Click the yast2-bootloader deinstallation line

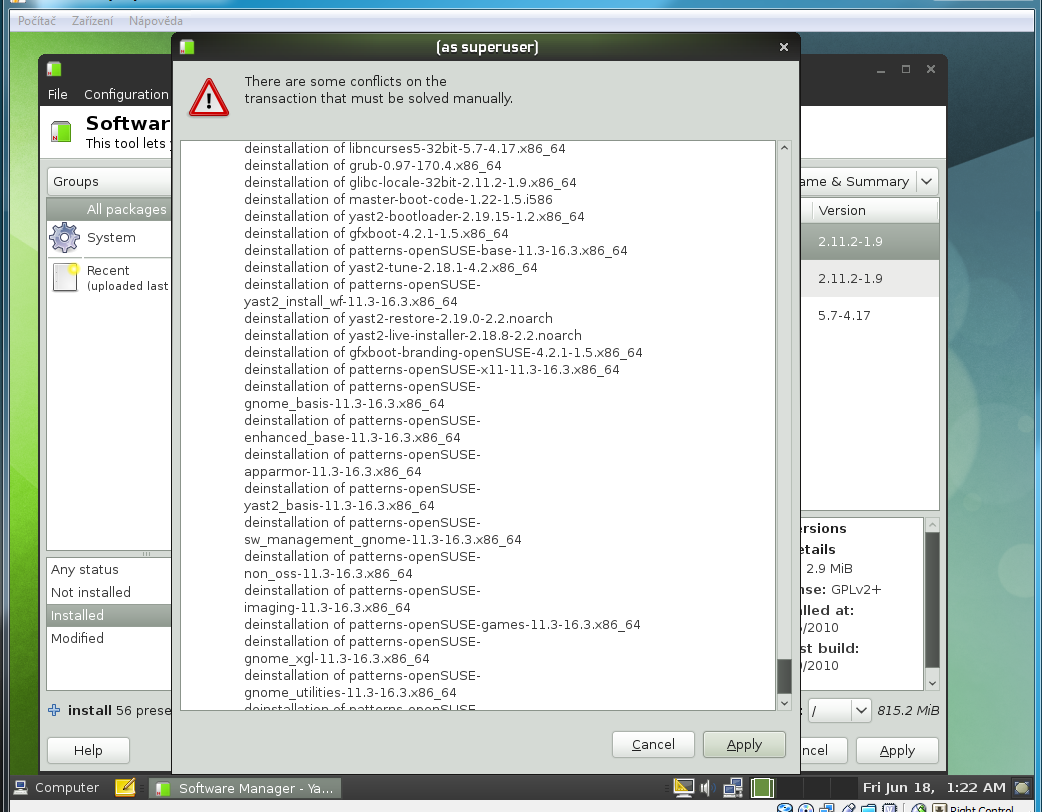pos(414,217)
